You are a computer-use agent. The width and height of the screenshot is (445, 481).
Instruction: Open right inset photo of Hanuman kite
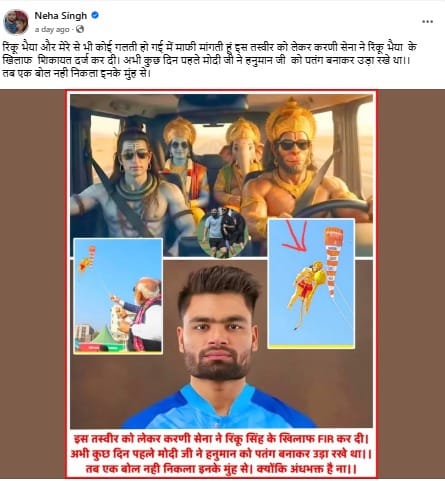311,283
